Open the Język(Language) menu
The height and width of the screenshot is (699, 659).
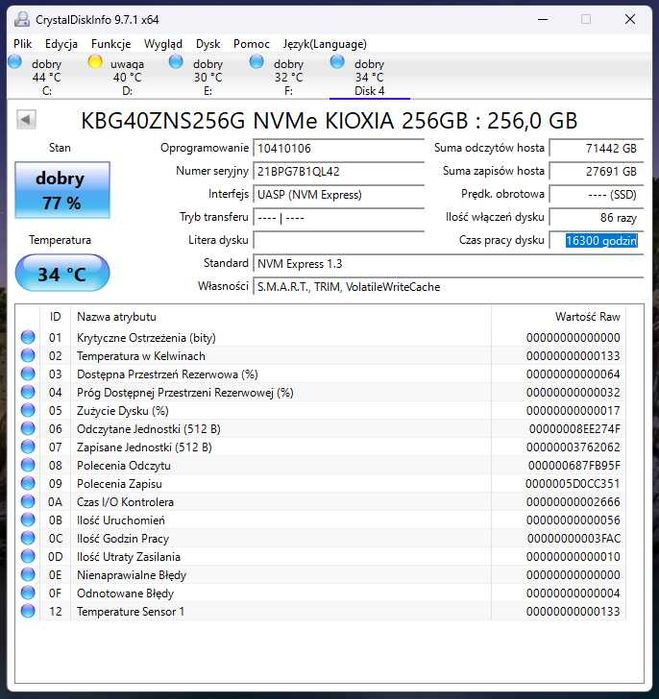point(325,44)
